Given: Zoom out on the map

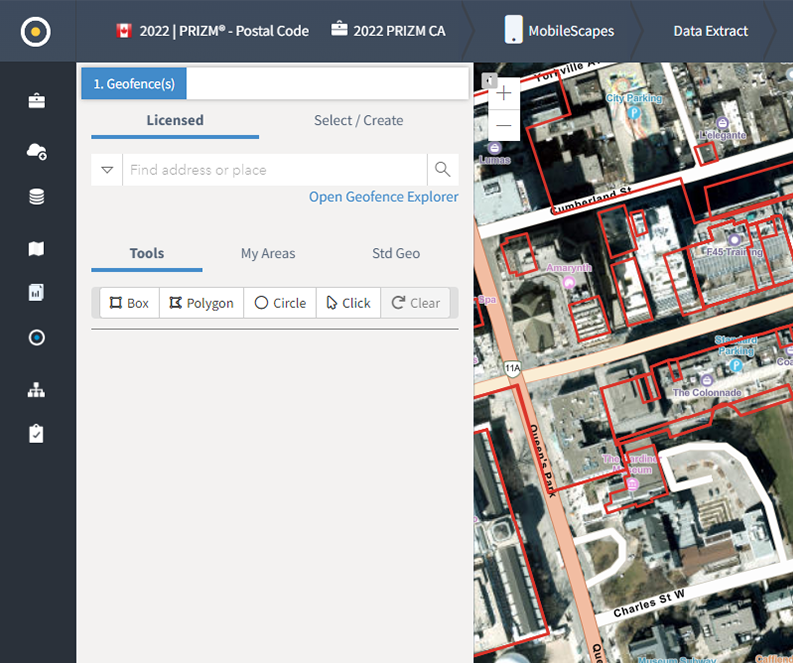Looking at the screenshot, I should coord(504,126).
